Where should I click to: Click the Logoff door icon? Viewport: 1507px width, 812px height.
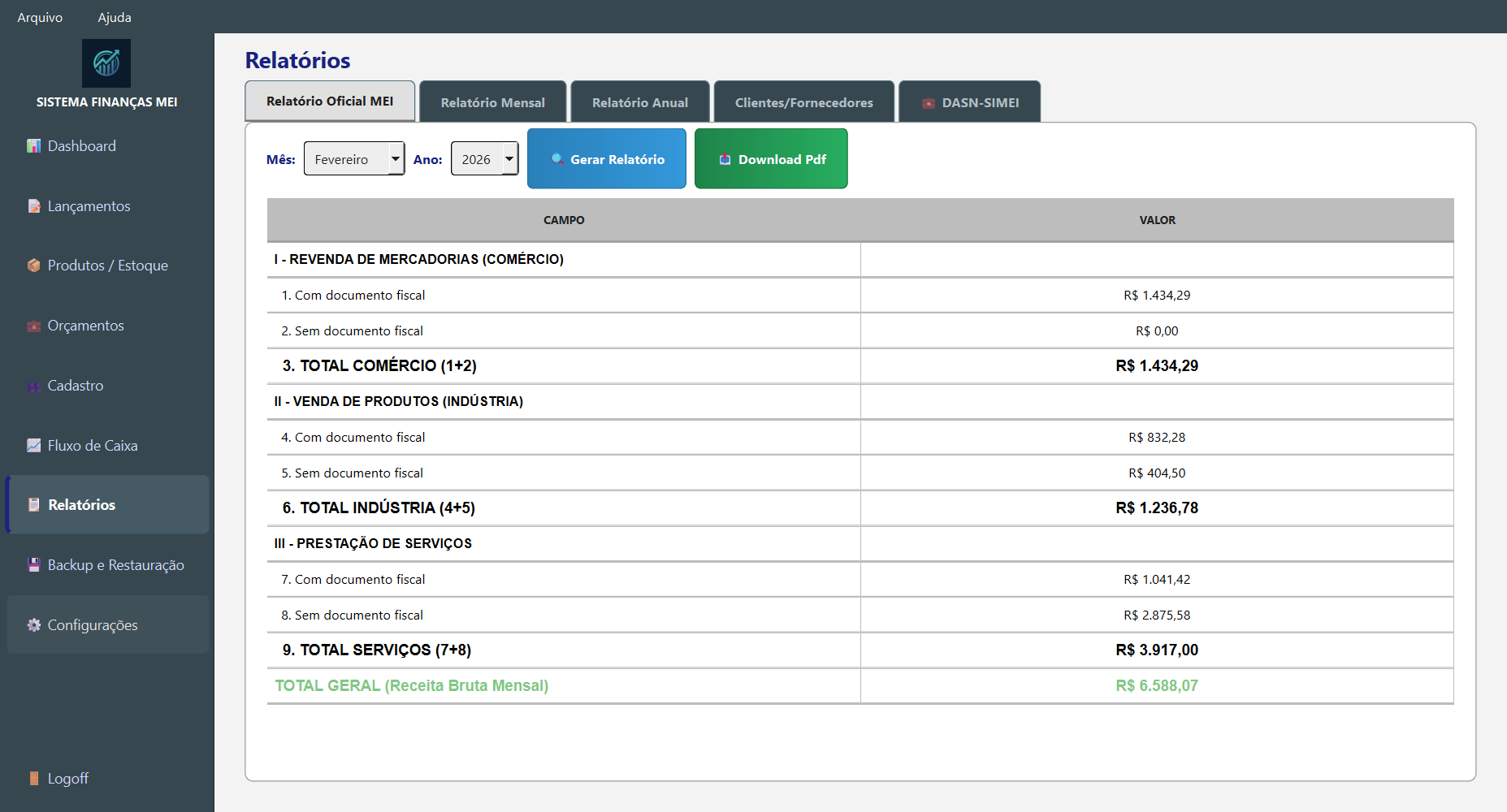[x=33, y=779]
